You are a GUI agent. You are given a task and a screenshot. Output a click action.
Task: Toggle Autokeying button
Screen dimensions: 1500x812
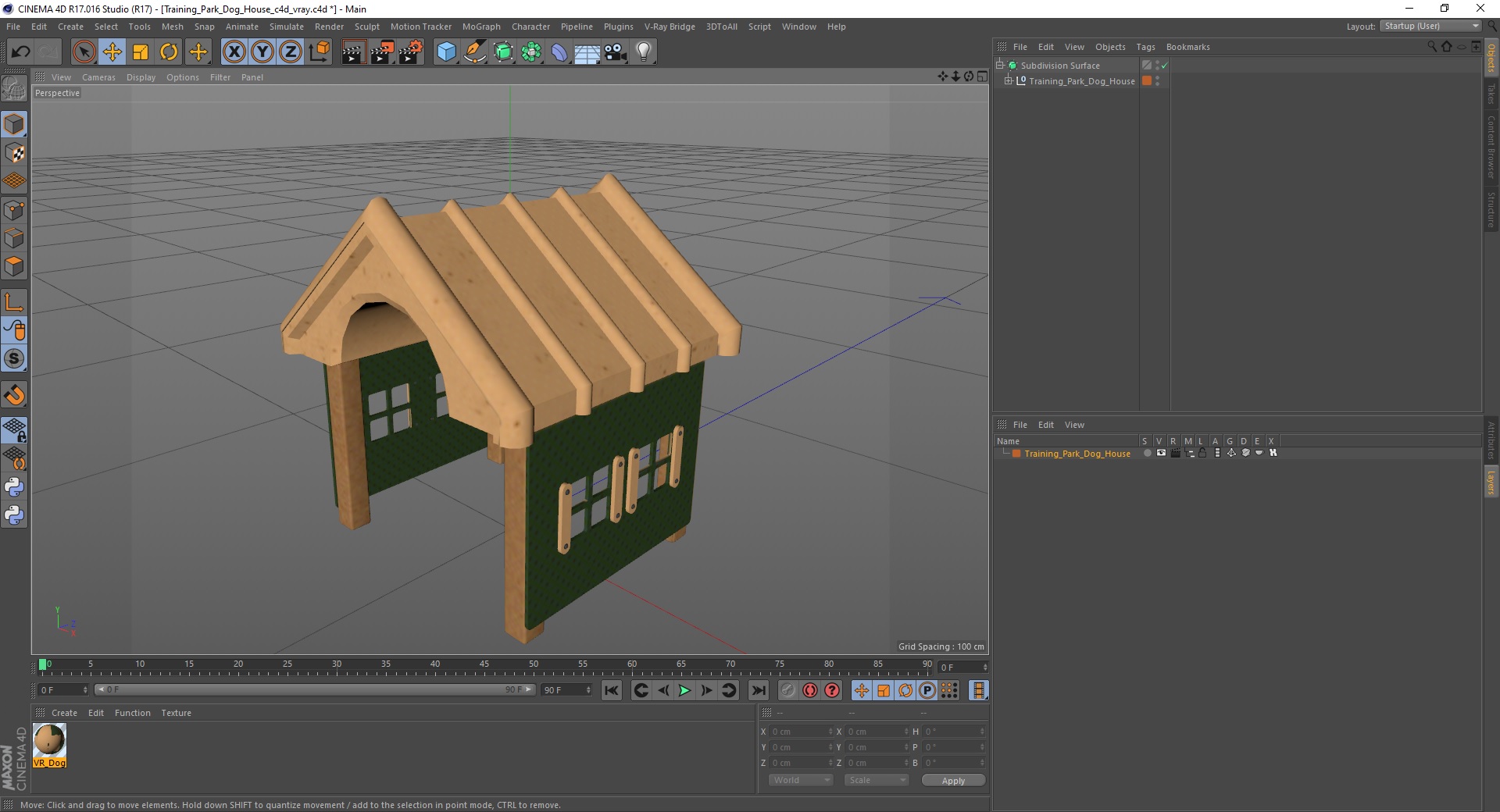pos(810,690)
